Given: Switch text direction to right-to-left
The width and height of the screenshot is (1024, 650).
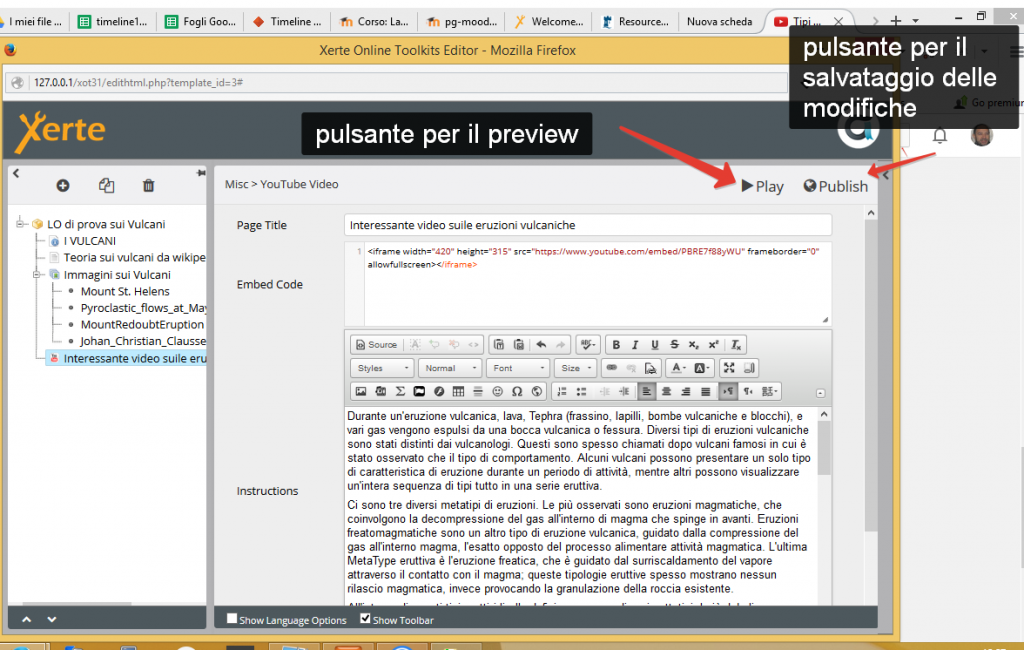Looking at the screenshot, I should [x=748, y=391].
